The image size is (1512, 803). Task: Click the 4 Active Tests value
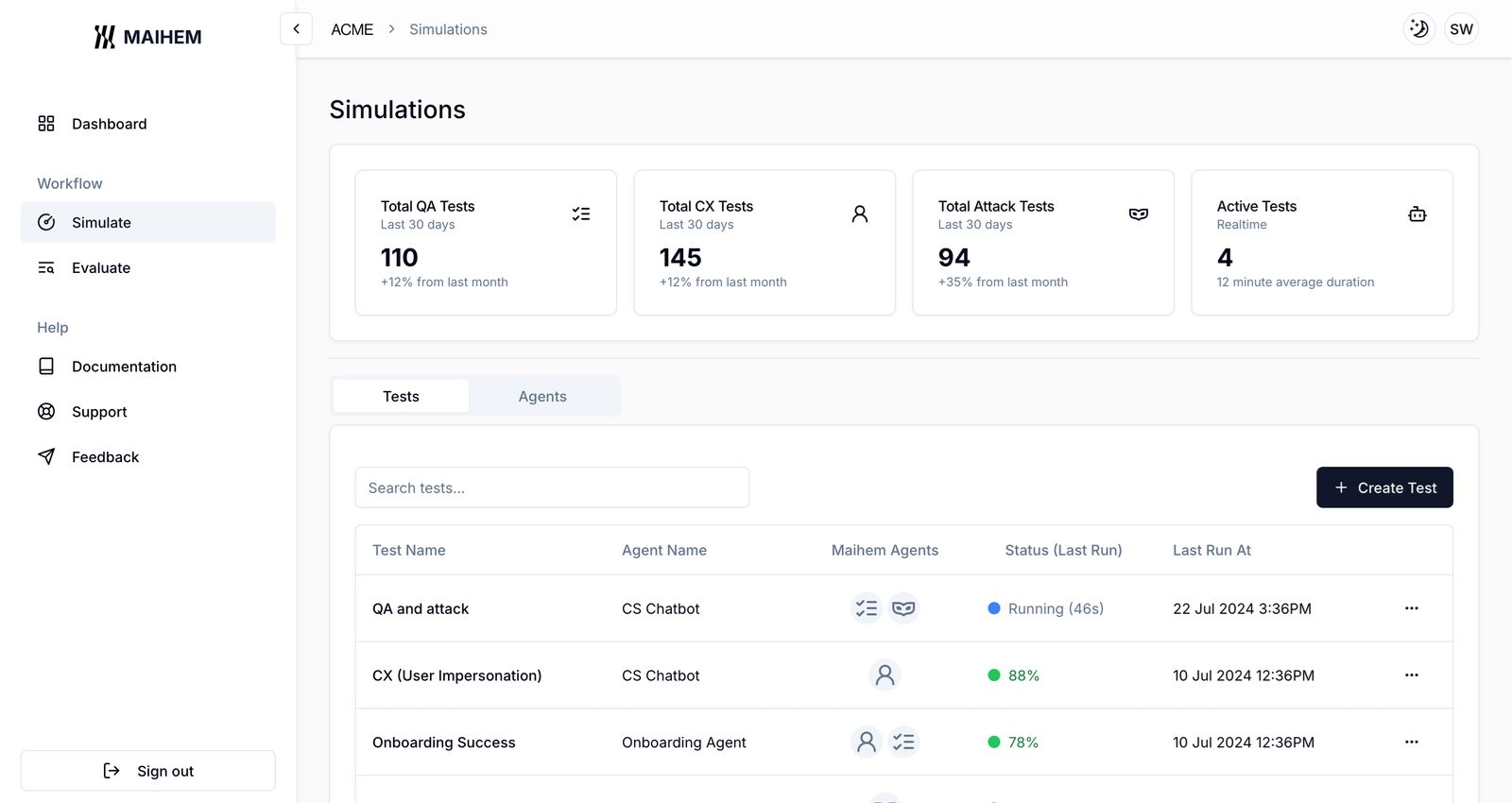pos(1225,257)
